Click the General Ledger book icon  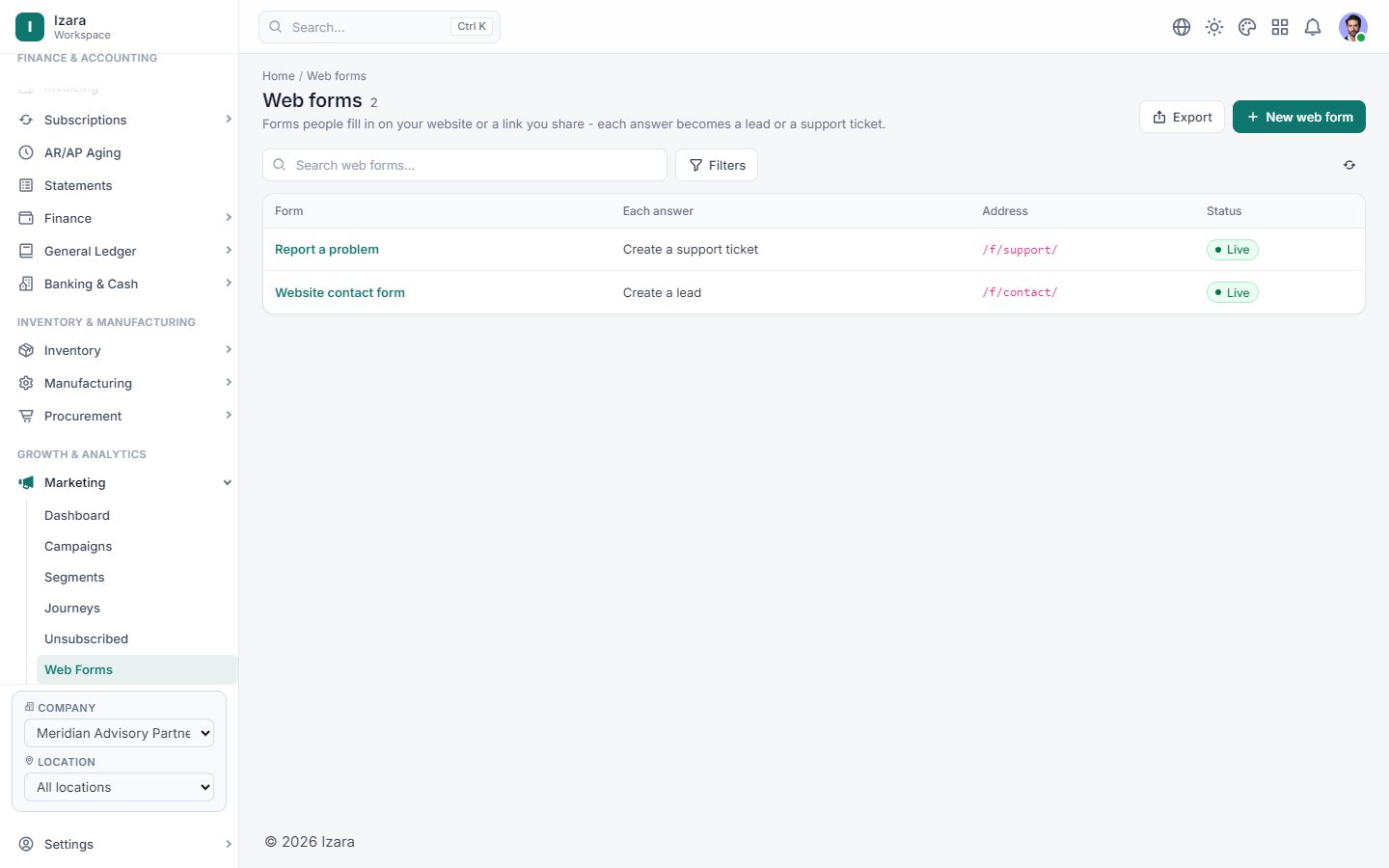coord(26,251)
